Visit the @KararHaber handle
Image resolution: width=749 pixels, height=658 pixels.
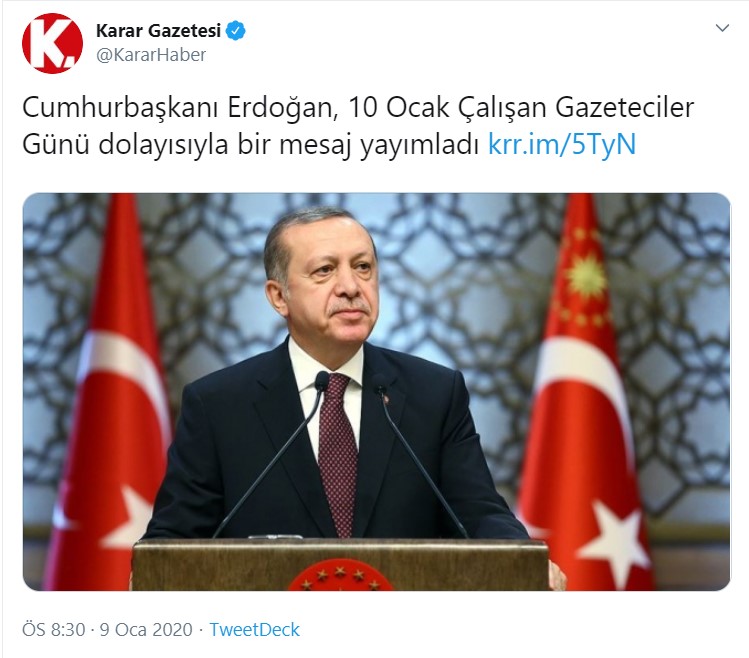tap(151, 55)
